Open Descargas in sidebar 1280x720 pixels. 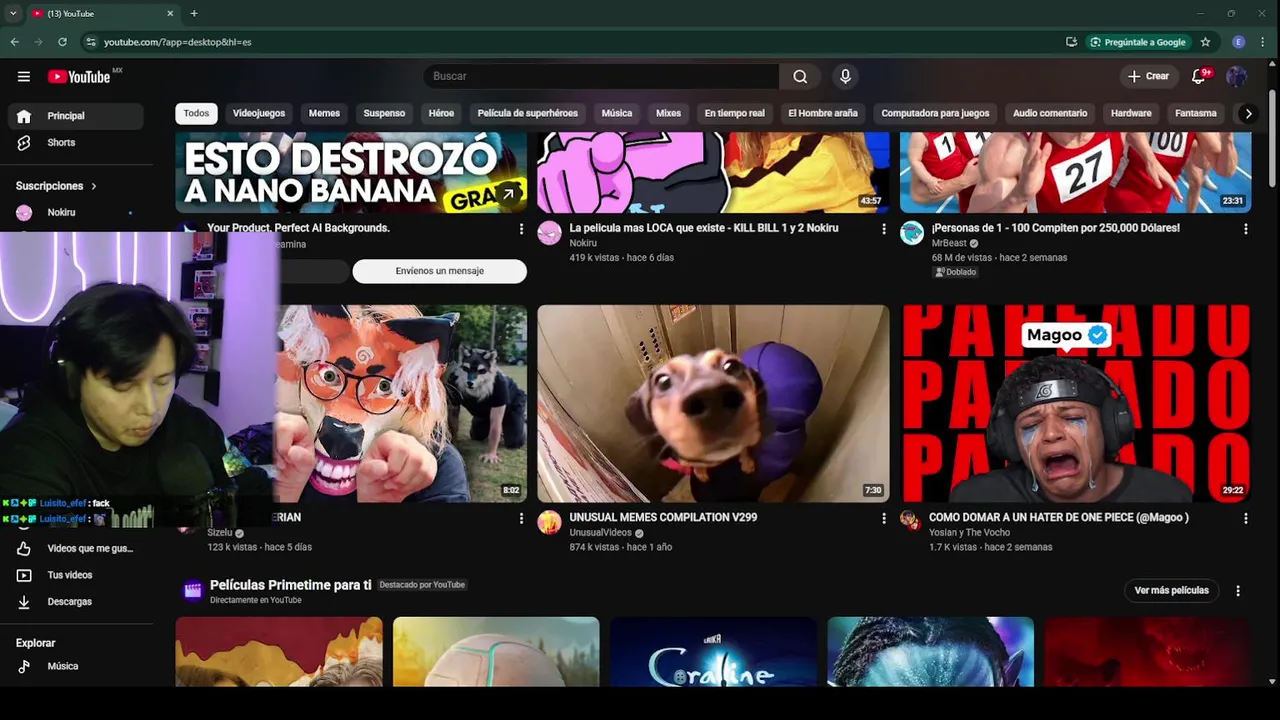(x=76, y=602)
